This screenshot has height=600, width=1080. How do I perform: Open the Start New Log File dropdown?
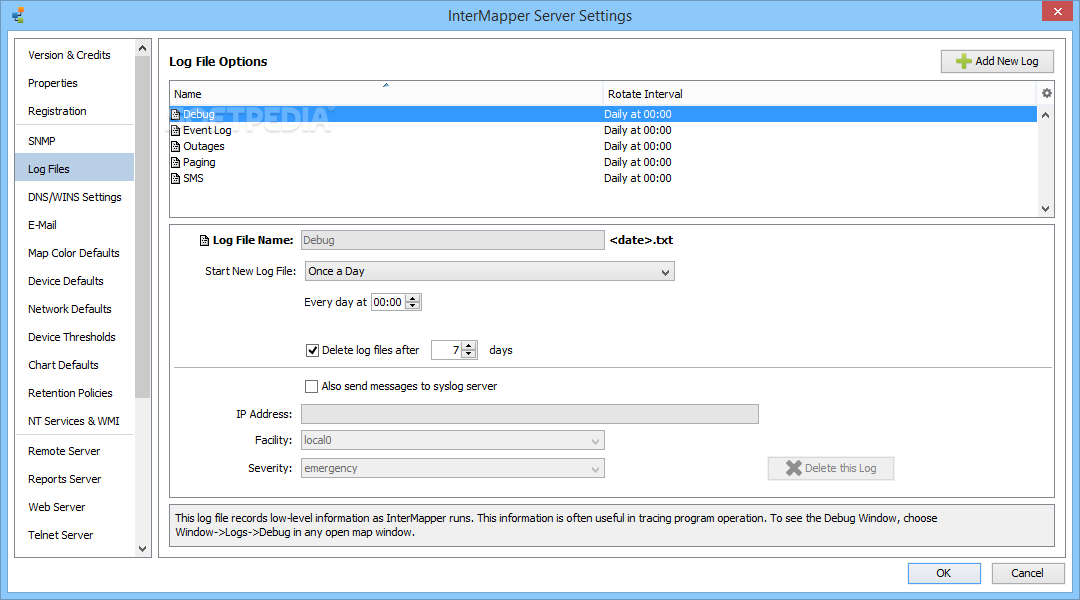tap(490, 271)
